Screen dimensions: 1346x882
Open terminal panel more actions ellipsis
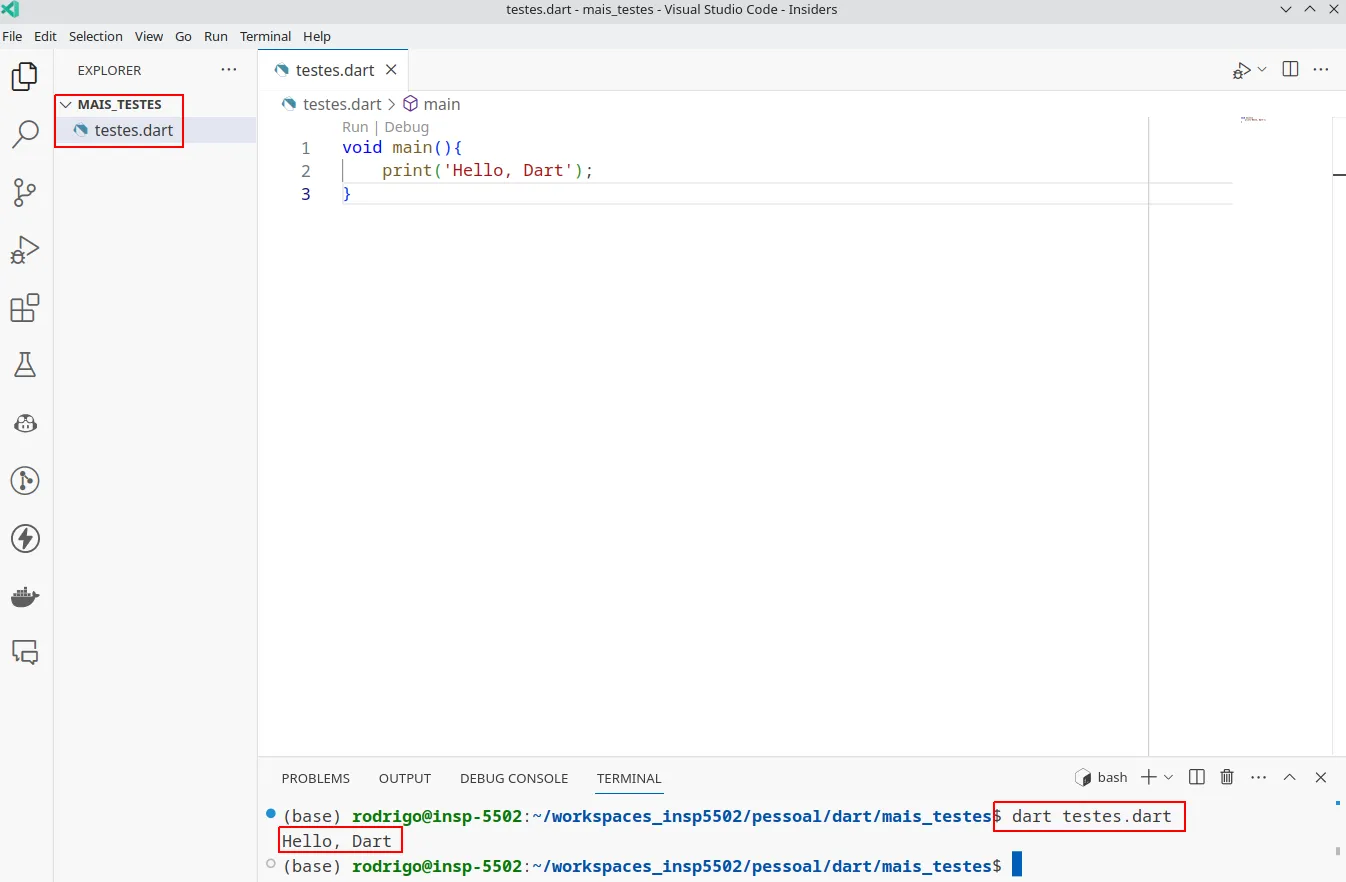pos(1258,777)
